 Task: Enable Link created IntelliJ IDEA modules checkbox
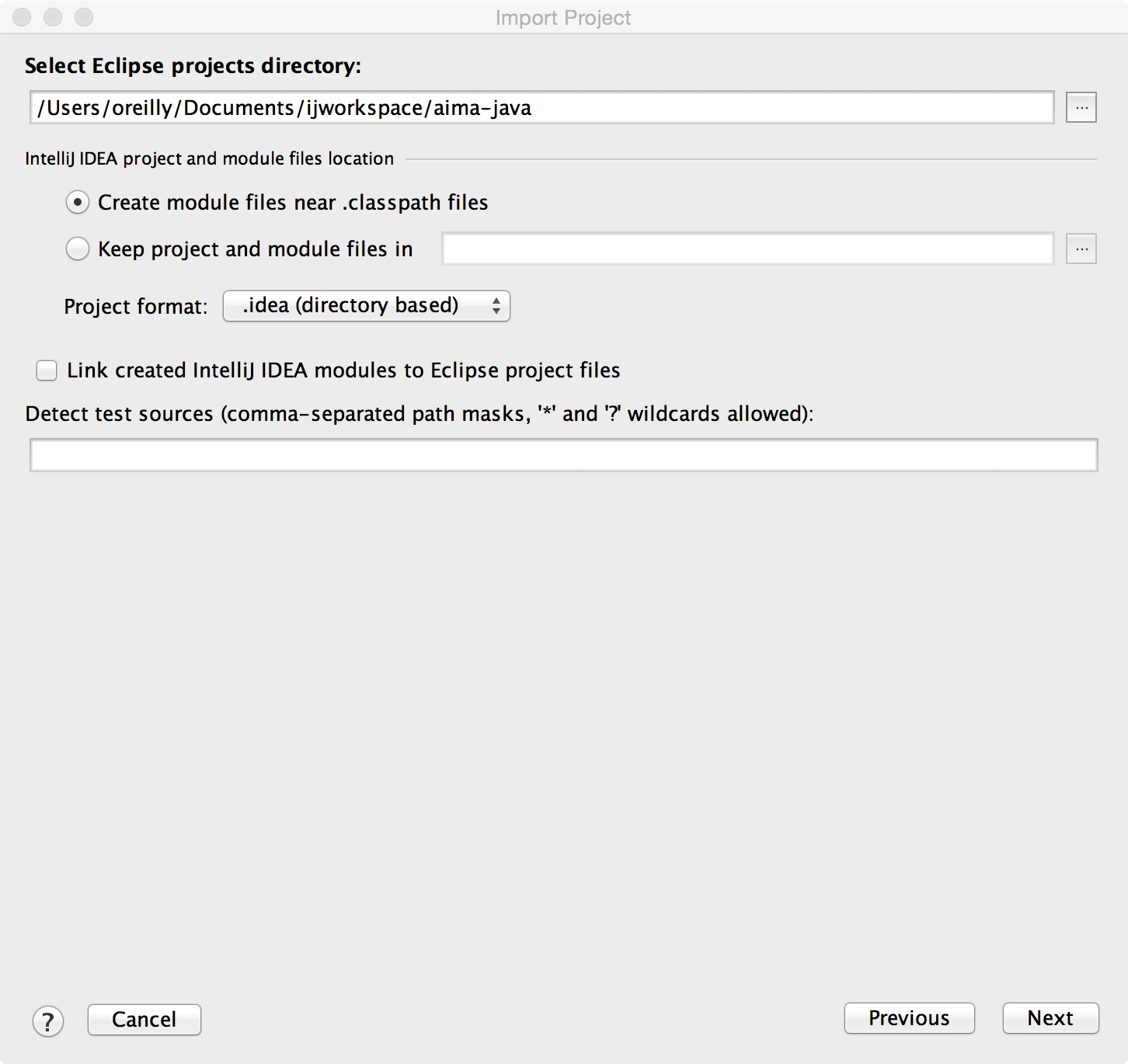(x=47, y=370)
